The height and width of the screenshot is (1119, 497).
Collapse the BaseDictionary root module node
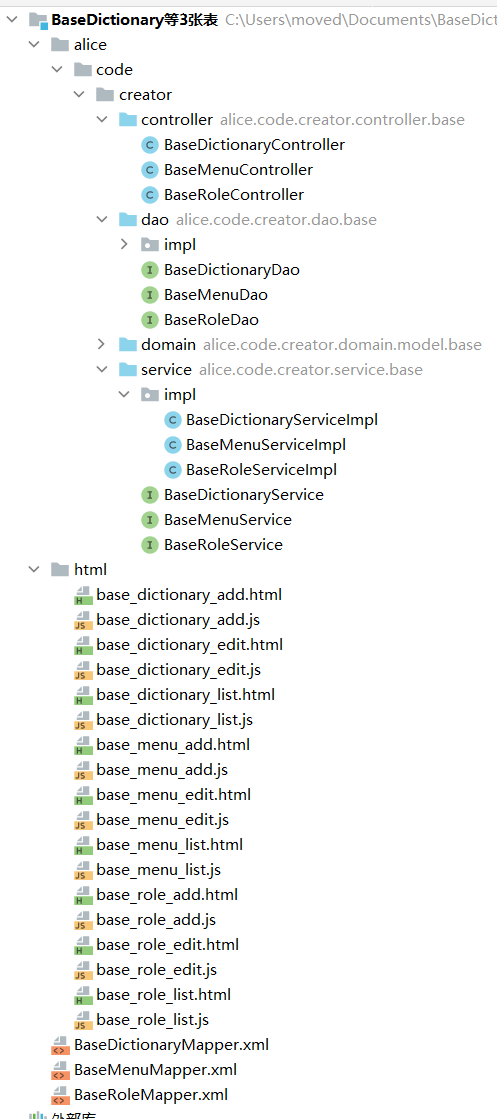(x=11, y=20)
